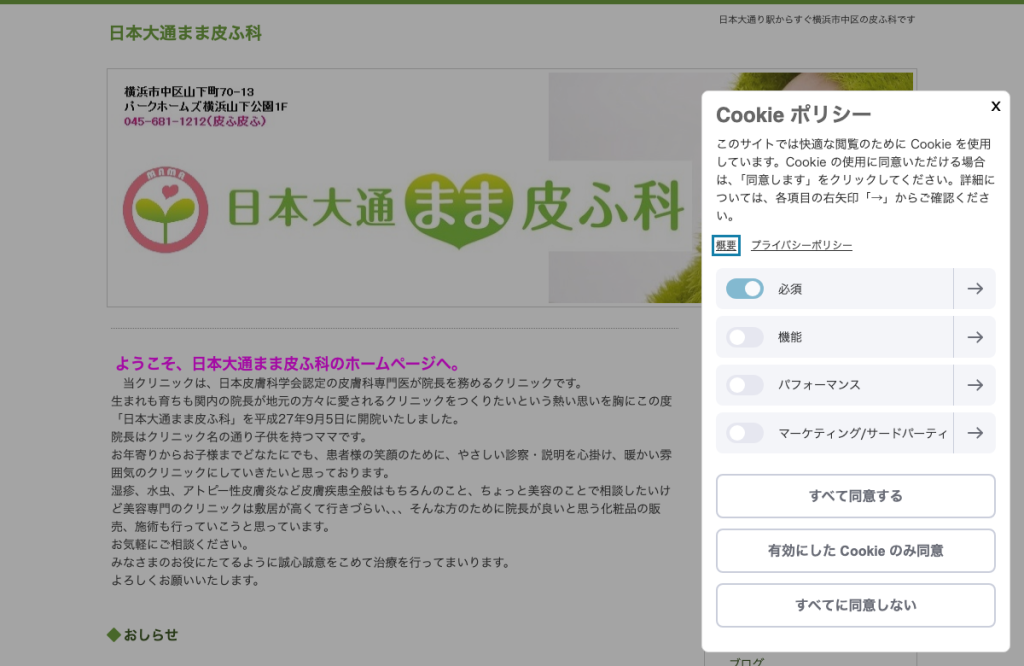Click the 機能 label text
Image resolution: width=1024 pixels, height=666 pixels.
(x=790, y=338)
